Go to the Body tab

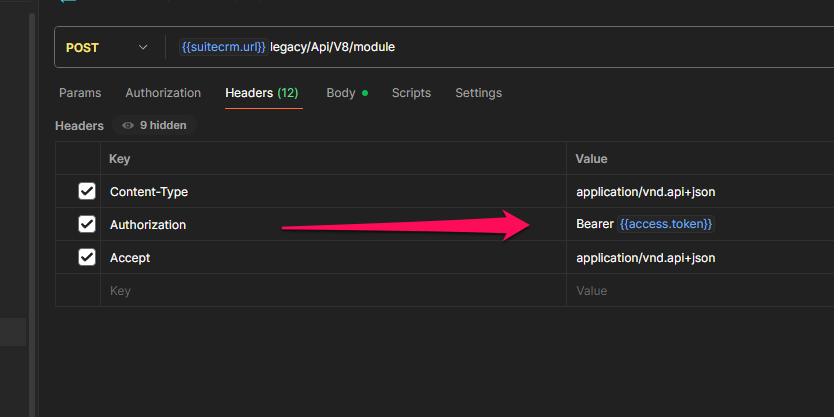point(341,93)
